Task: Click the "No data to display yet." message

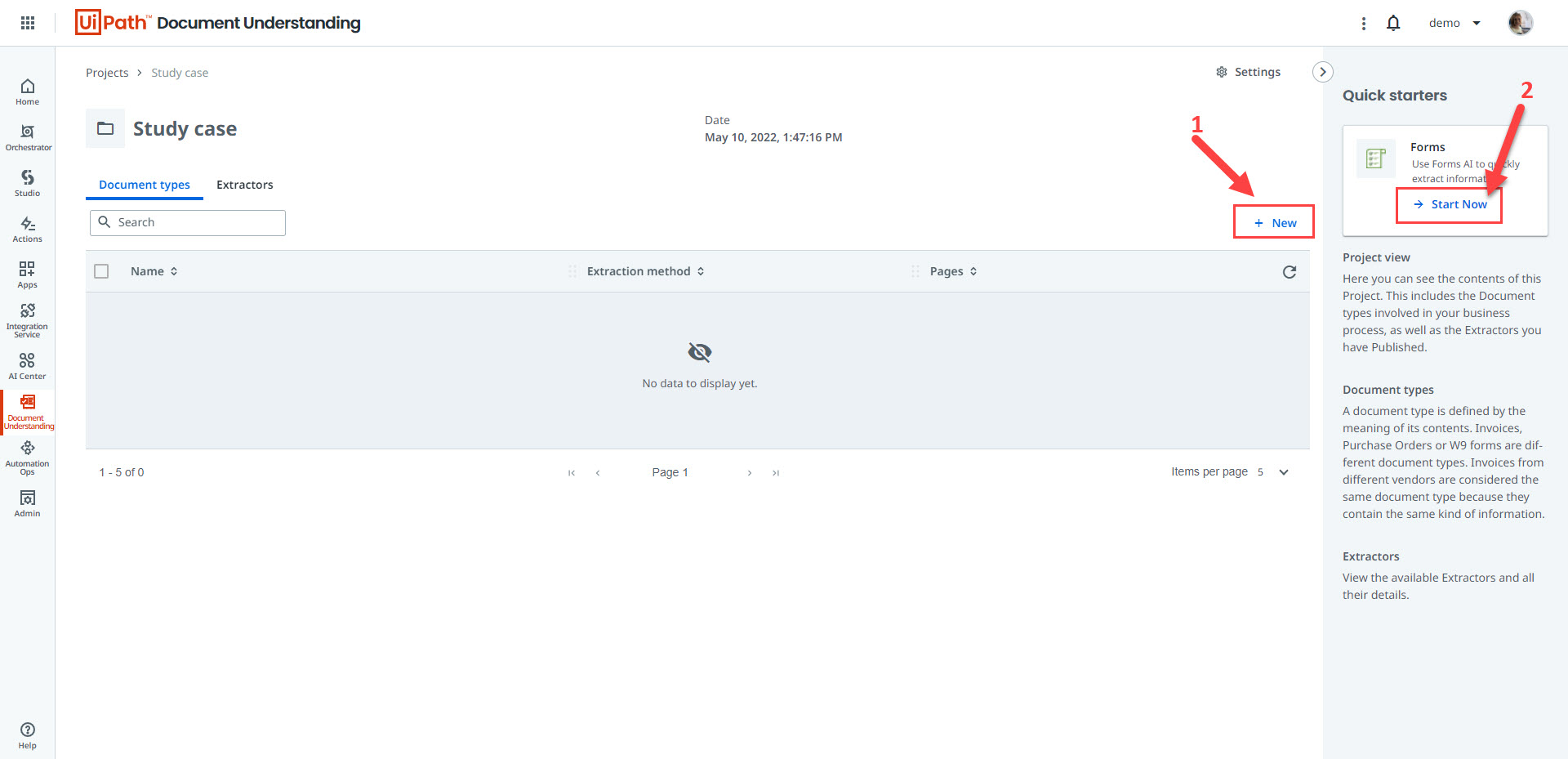Action: (700, 383)
